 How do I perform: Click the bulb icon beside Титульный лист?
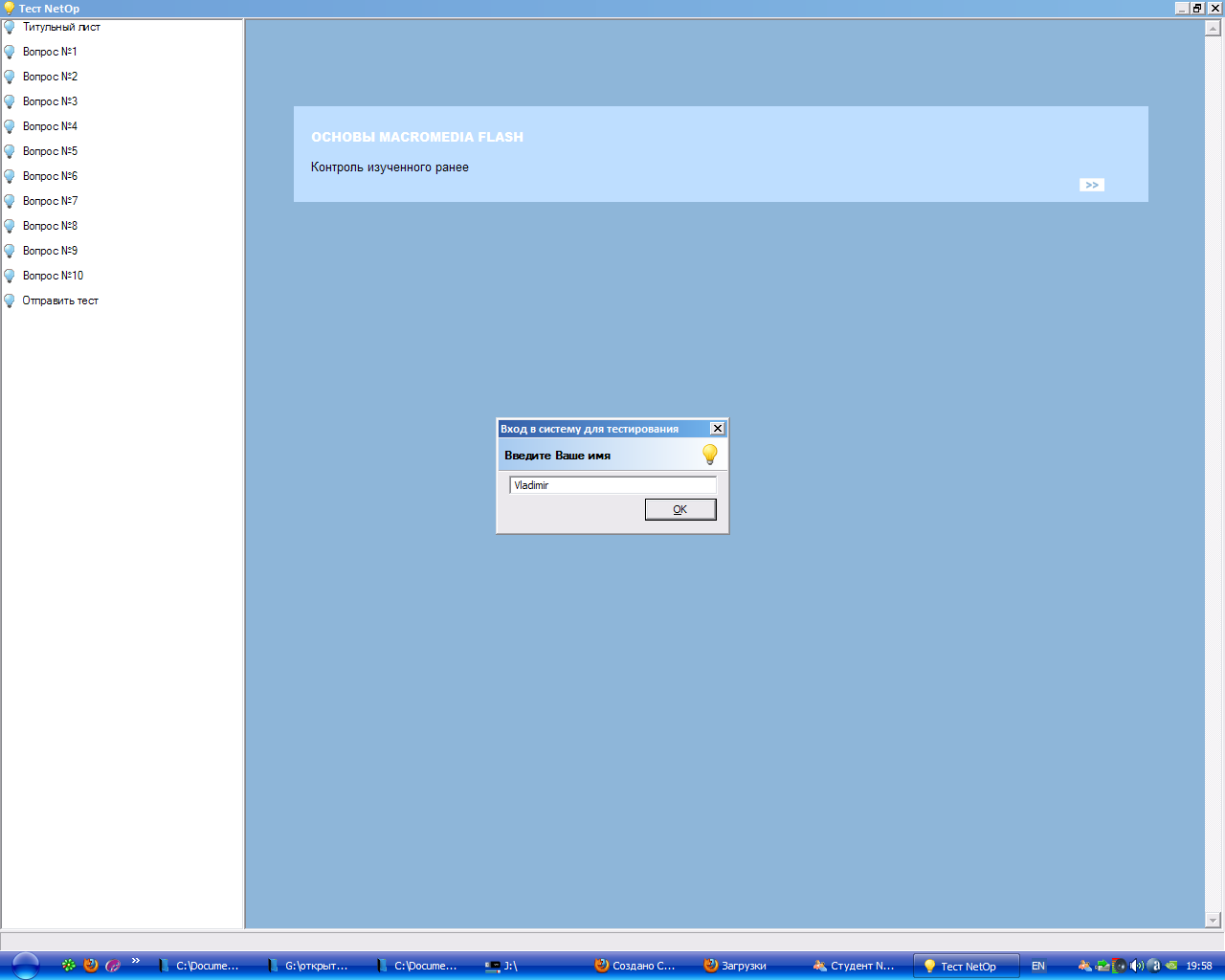[10, 27]
